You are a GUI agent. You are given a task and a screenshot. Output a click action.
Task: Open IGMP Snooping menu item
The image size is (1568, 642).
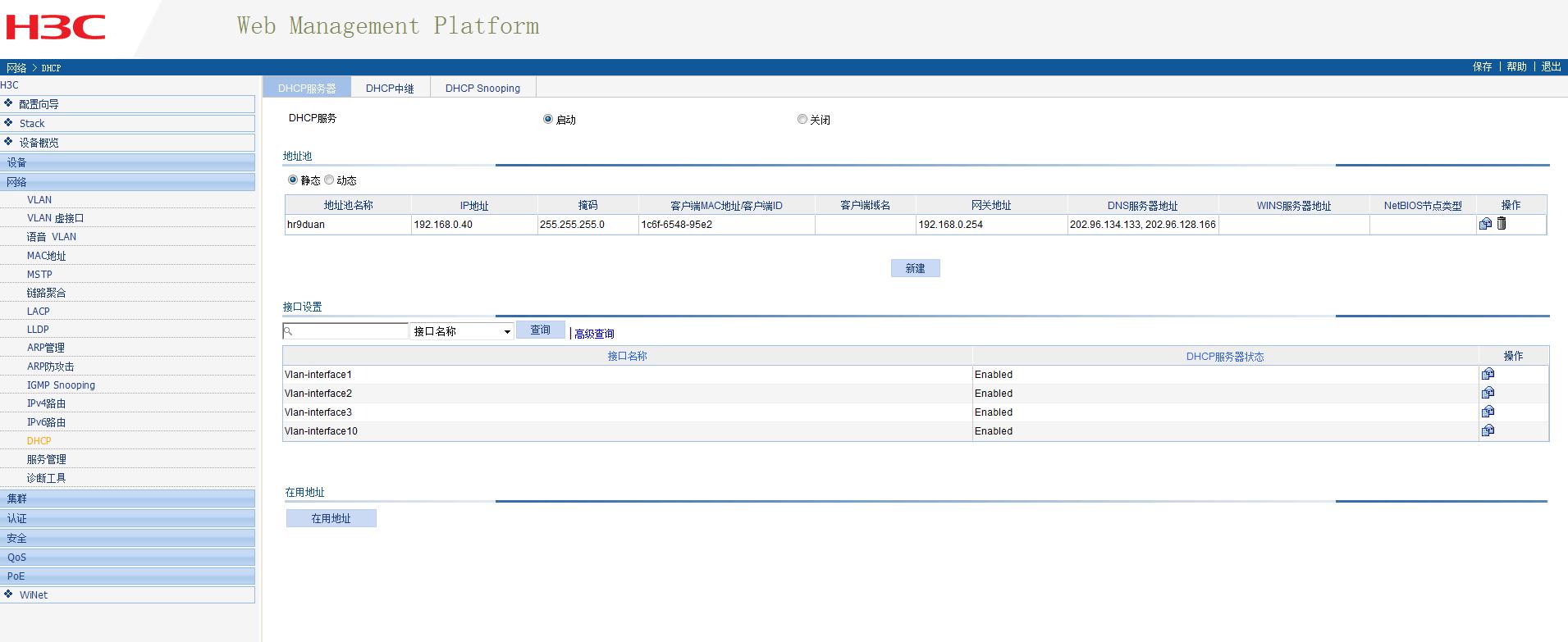[61, 385]
